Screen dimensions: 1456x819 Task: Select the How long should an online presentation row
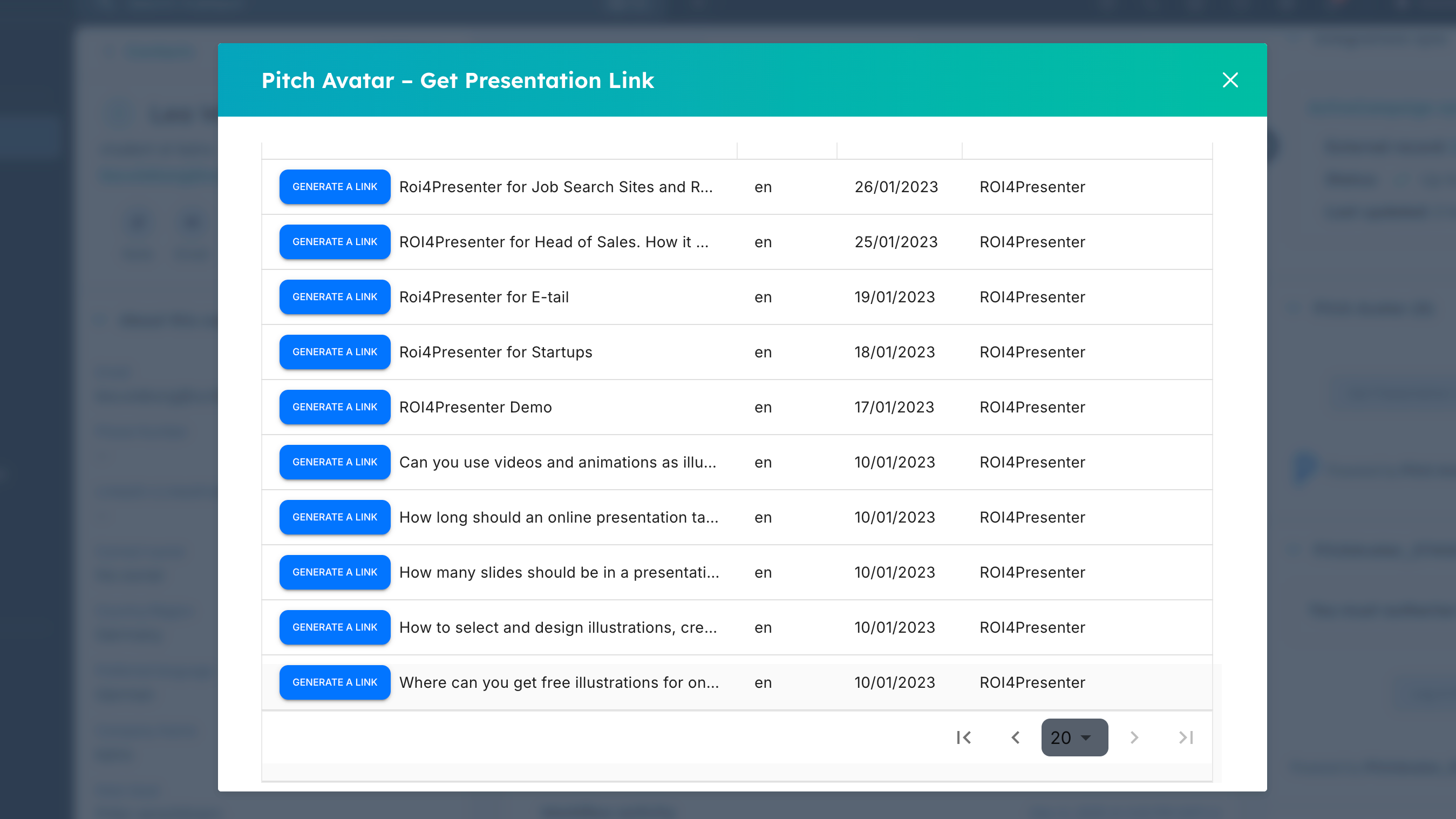(x=559, y=517)
